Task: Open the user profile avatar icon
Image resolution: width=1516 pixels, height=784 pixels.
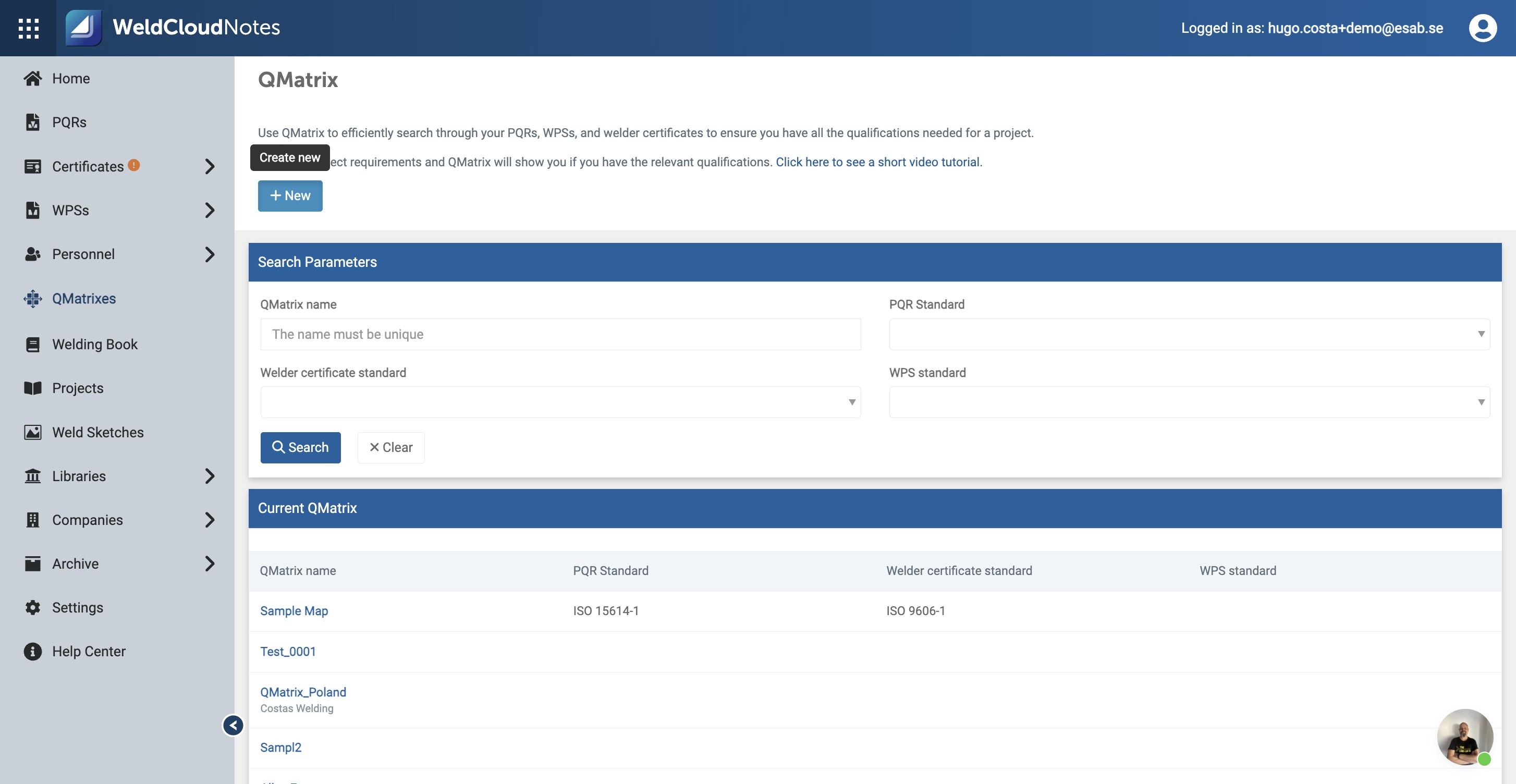Action: coord(1483,28)
